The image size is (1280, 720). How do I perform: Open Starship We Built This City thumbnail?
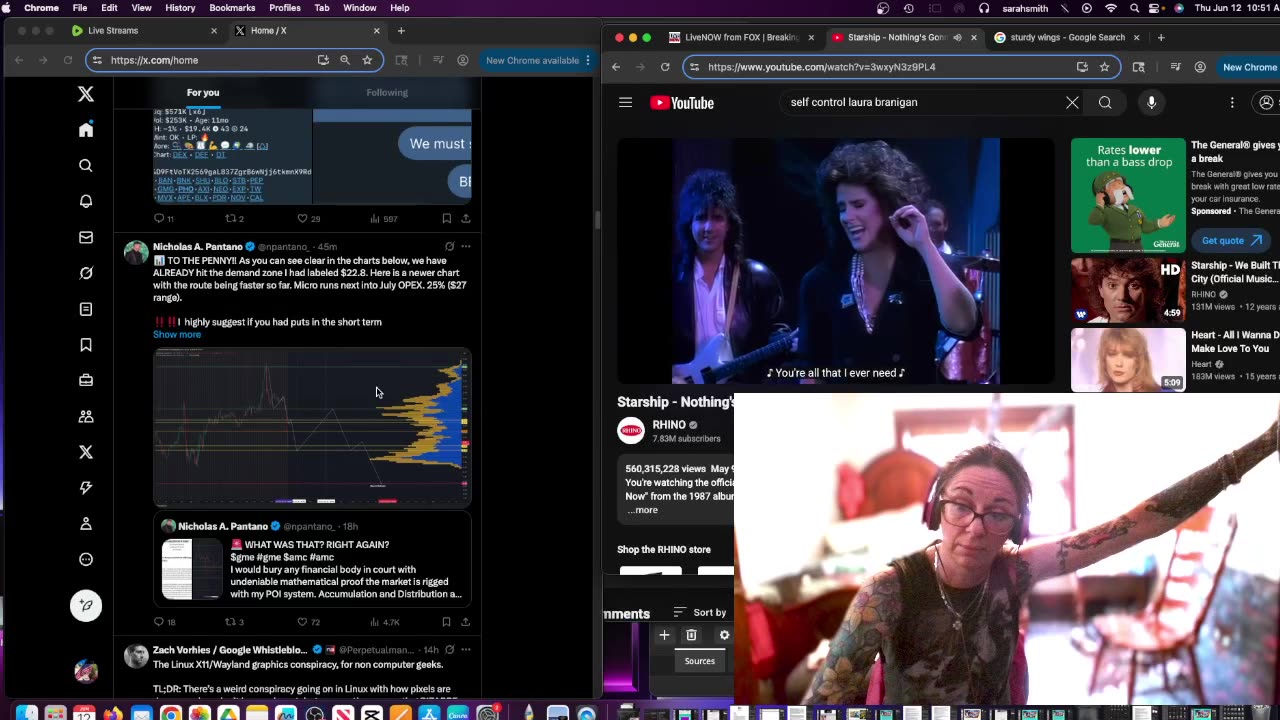click(1128, 290)
